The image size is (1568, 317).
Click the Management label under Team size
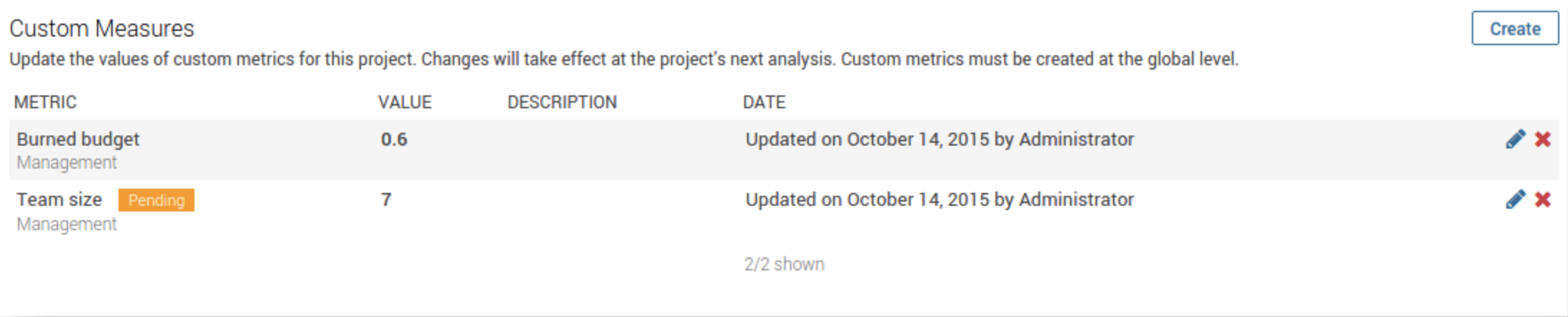[x=67, y=224]
